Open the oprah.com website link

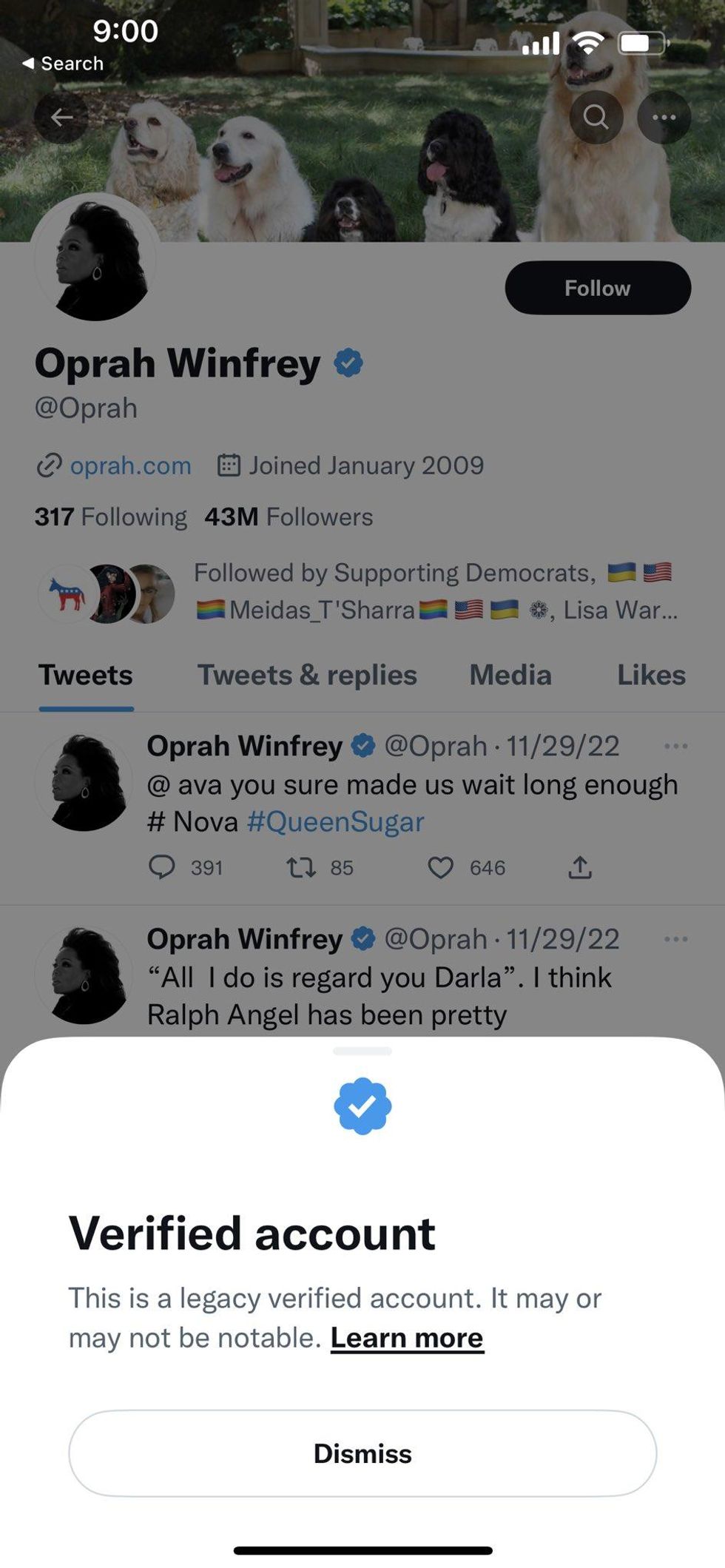(x=130, y=465)
